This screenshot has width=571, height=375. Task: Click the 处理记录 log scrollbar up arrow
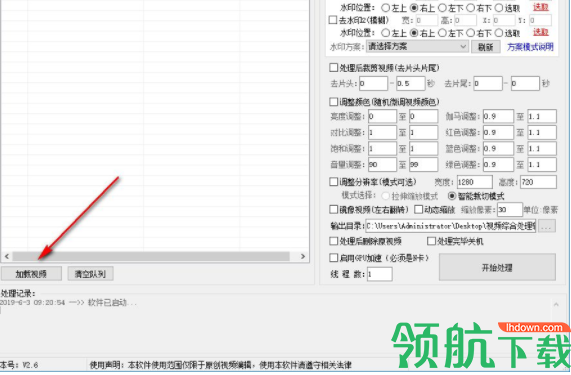pos(556,304)
